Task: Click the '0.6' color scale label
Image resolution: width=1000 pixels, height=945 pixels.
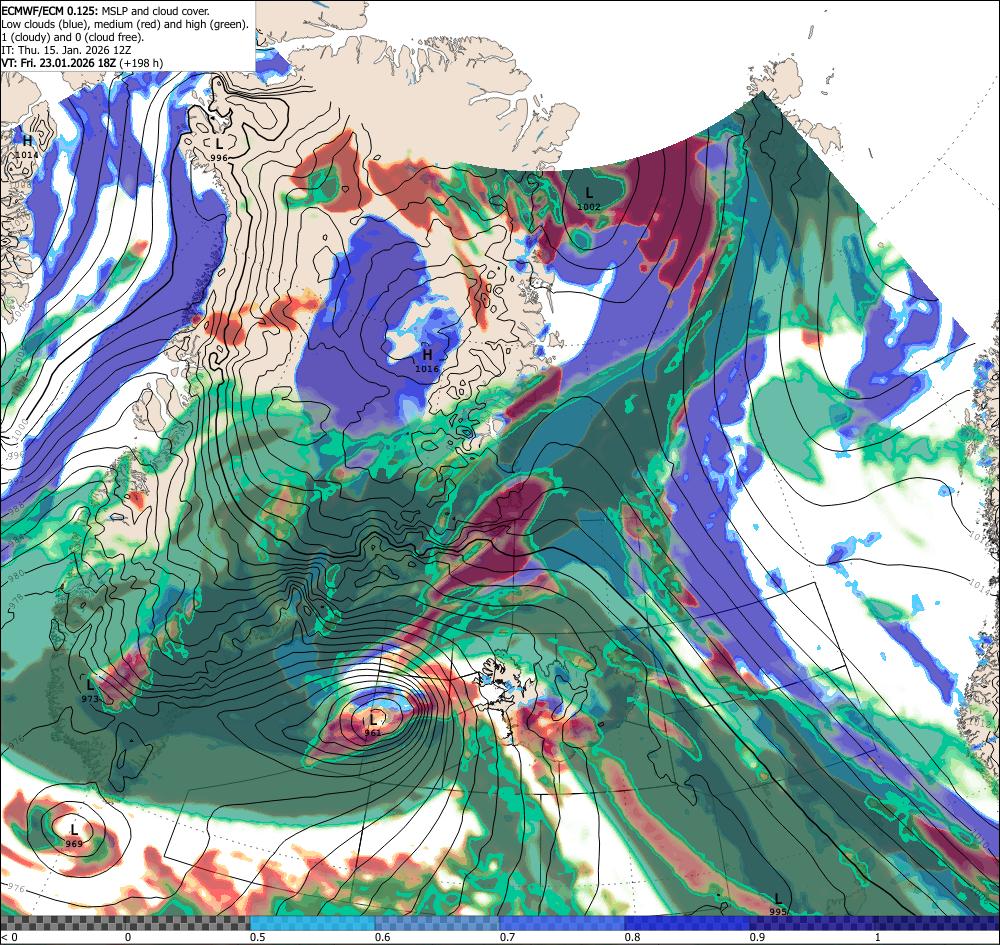Action: tap(383, 937)
